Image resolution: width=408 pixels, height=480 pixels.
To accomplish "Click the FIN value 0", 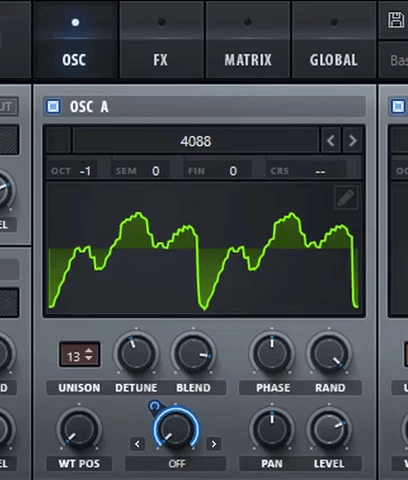I will tap(233, 171).
